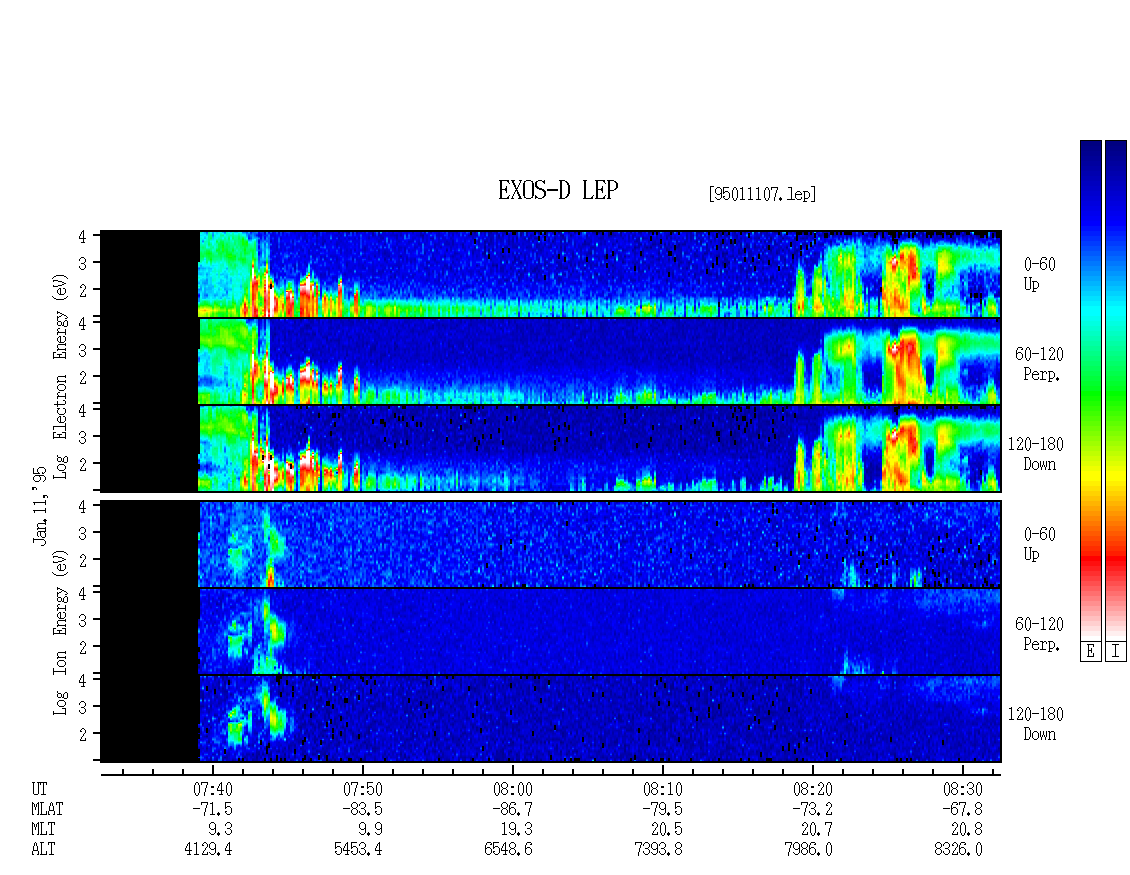Click the UT row label
Screen dimensions: 1130x875
[40, 789]
